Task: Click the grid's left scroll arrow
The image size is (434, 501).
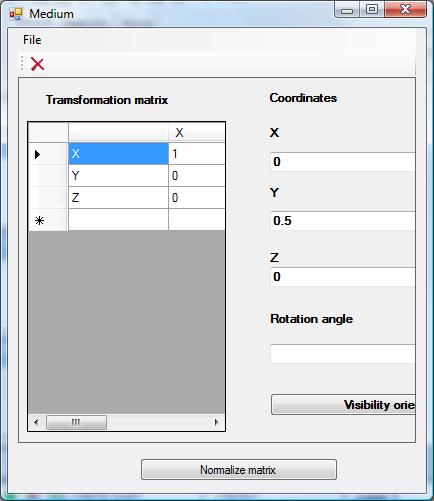Action: coord(36,422)
